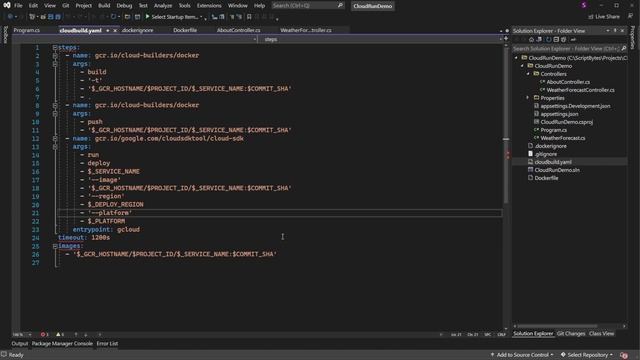Click the green Start run arrow

click(147, 17)
